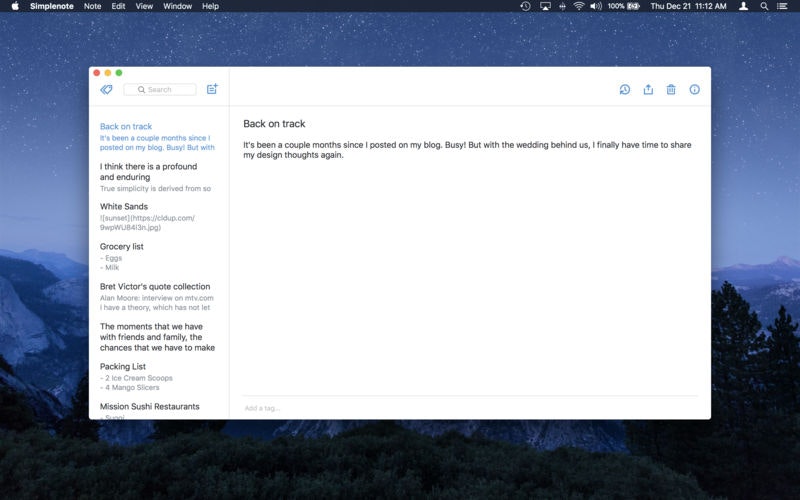Open the Window menu

(178, 6)
